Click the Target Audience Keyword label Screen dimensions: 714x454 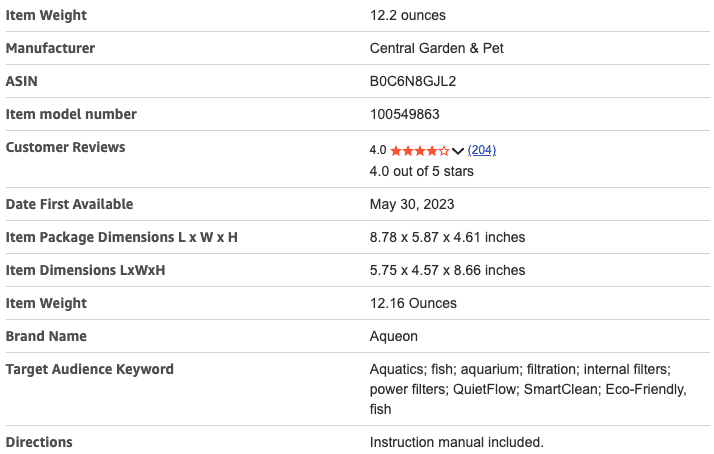click(x=90, y=369)
